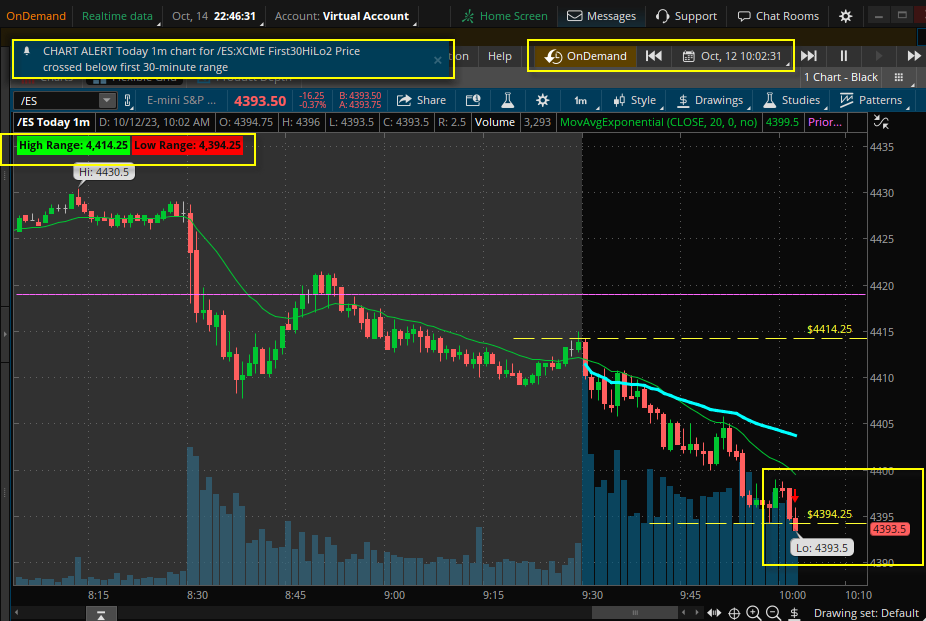Skip forward in OnDemand playback

coord(809,56)
